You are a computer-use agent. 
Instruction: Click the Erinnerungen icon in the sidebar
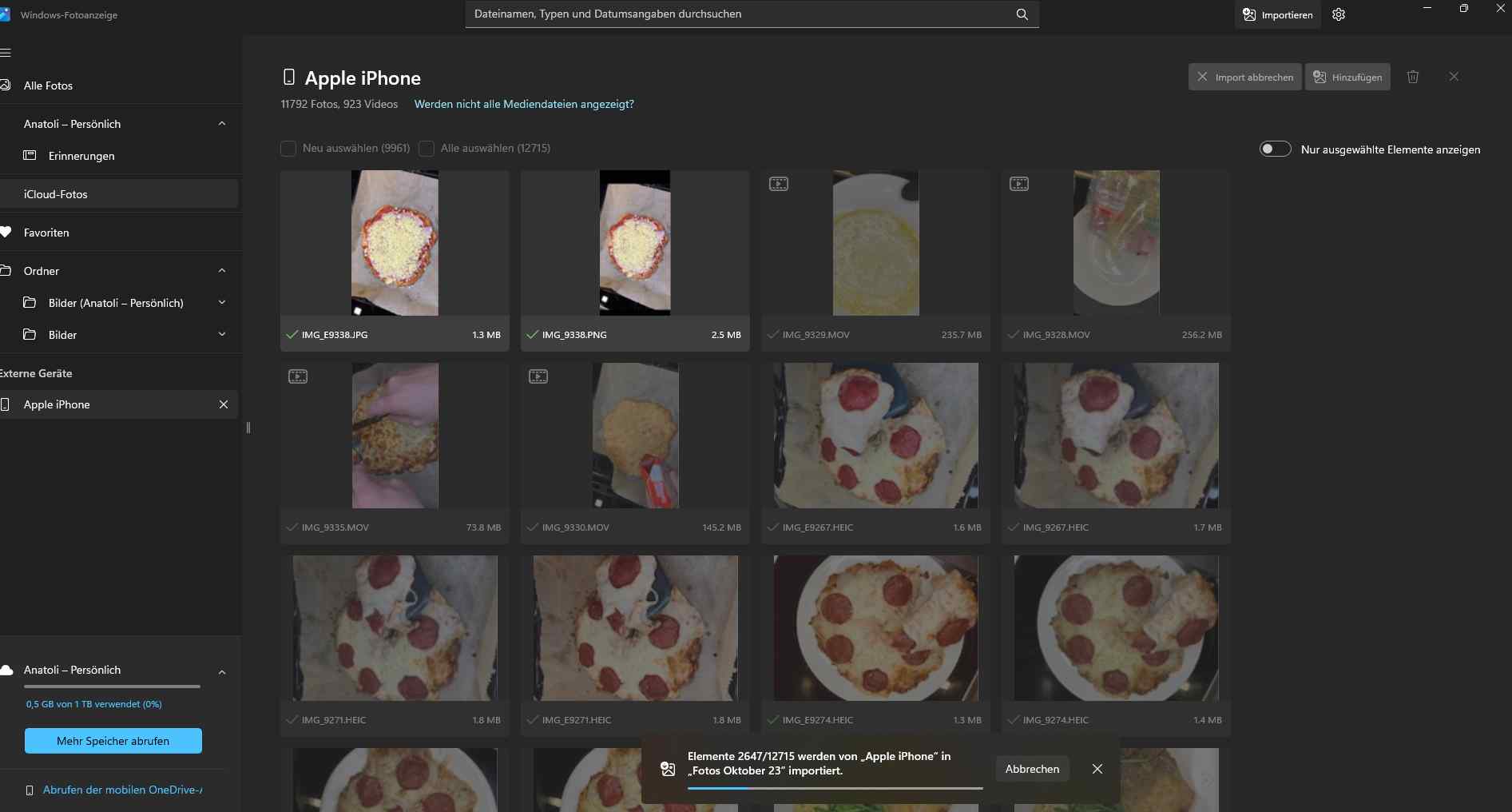30,155
